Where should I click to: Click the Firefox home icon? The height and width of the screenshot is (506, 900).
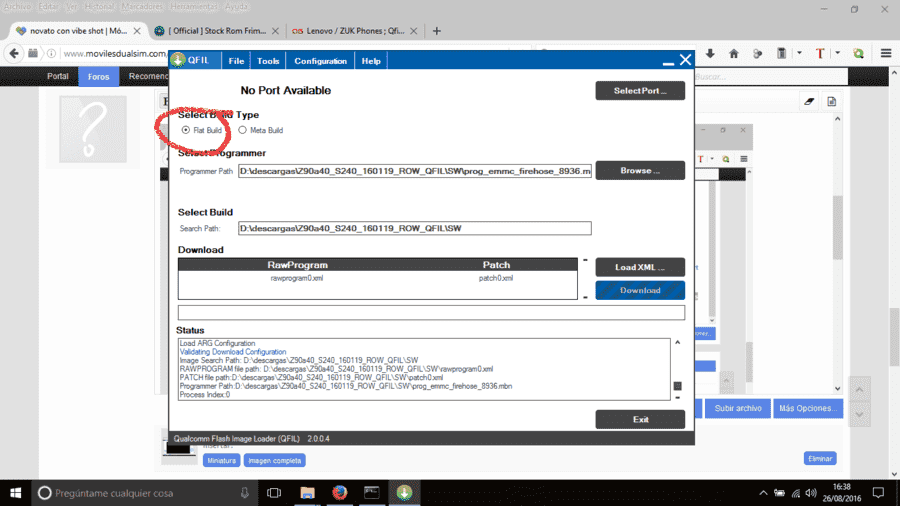click(734, 53)
